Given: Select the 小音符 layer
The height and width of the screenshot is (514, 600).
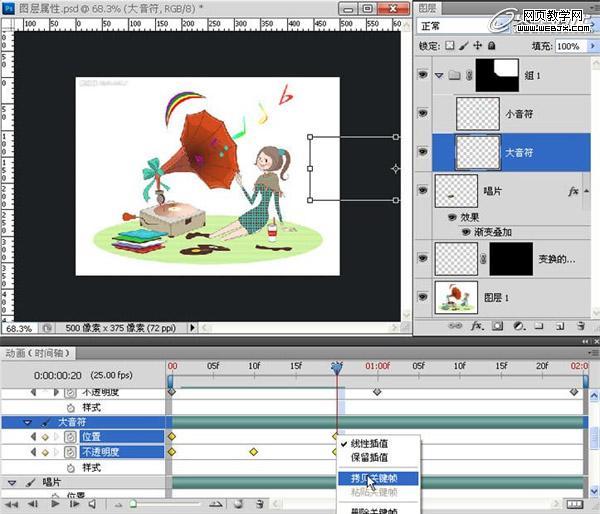Looking at the screenshot, I should 520,114.
